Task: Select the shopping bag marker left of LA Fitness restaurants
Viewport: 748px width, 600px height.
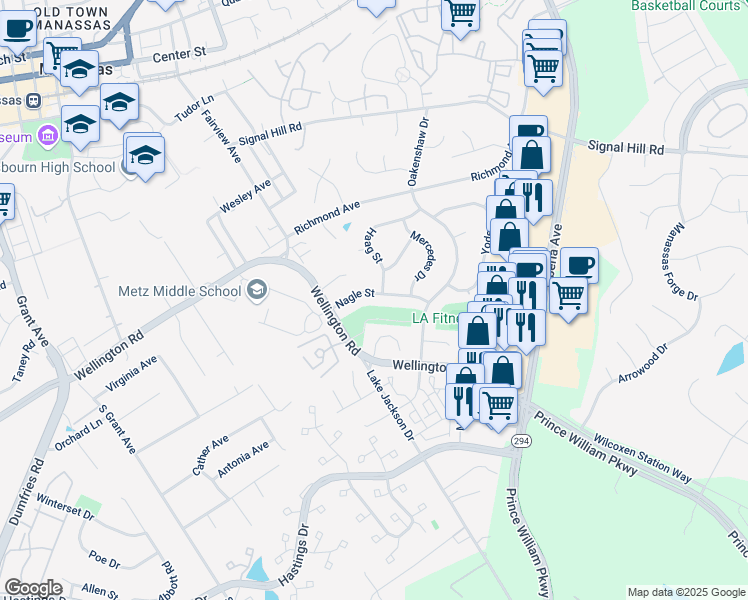Action: coord(478,331)
